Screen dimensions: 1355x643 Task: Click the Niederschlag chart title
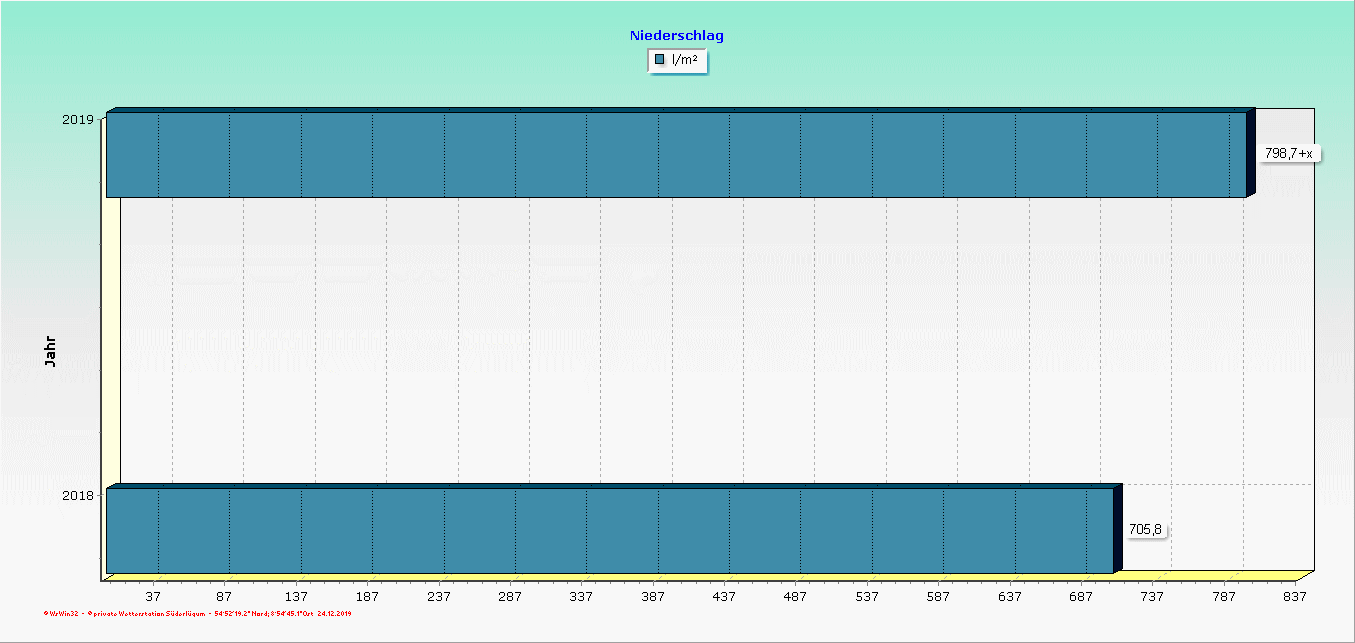click(x=677, y=35)
